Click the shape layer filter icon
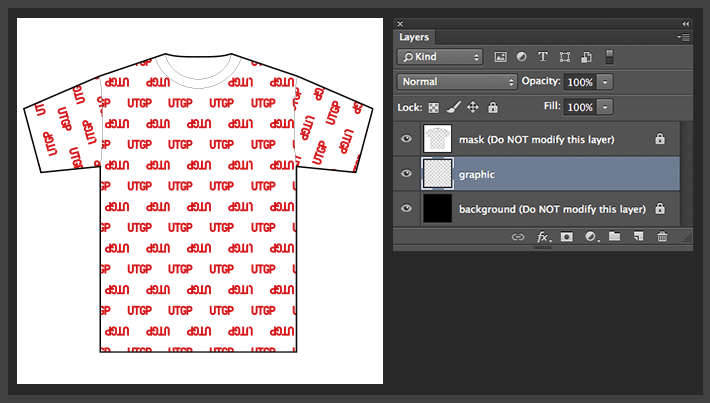Screen dimensions: 710x403 coord(565,57)
